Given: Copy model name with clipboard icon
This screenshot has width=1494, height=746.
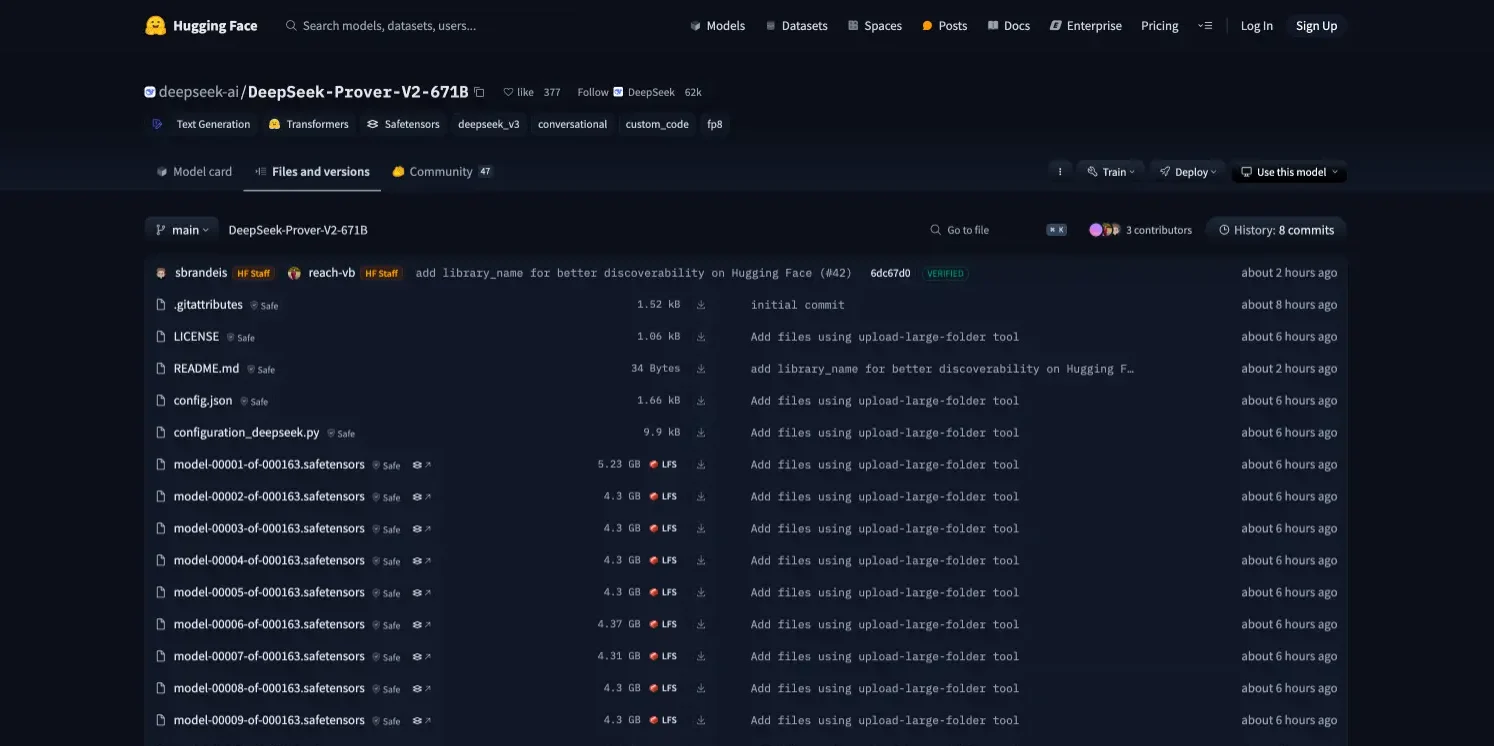Looking at the screenshot, I should [479, 92].
